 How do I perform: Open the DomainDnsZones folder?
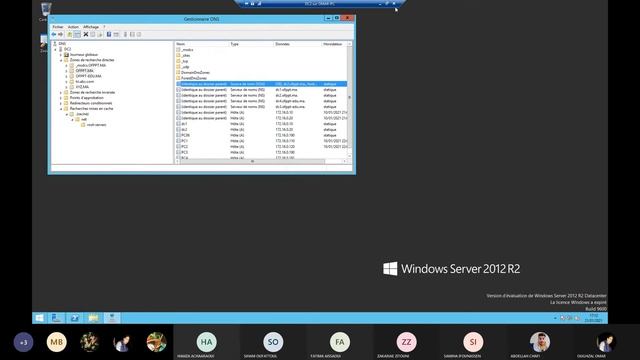(193, 73)
